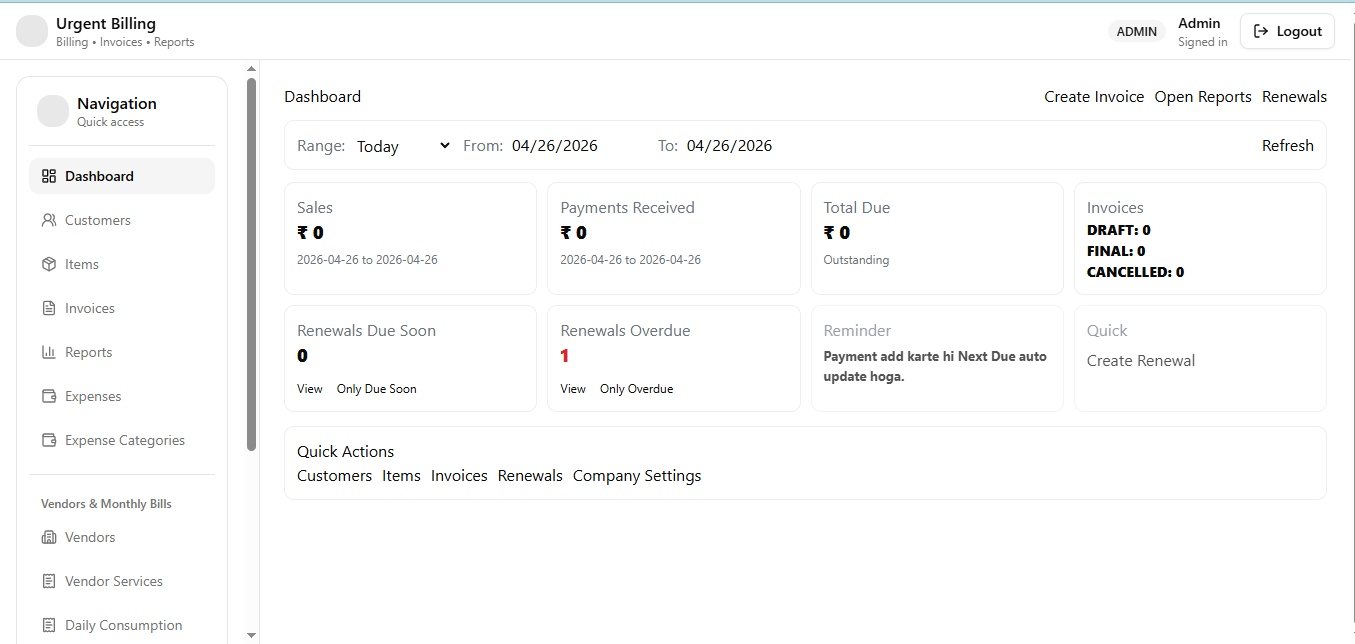Click the Daily Consumption icon

(48, 625)
